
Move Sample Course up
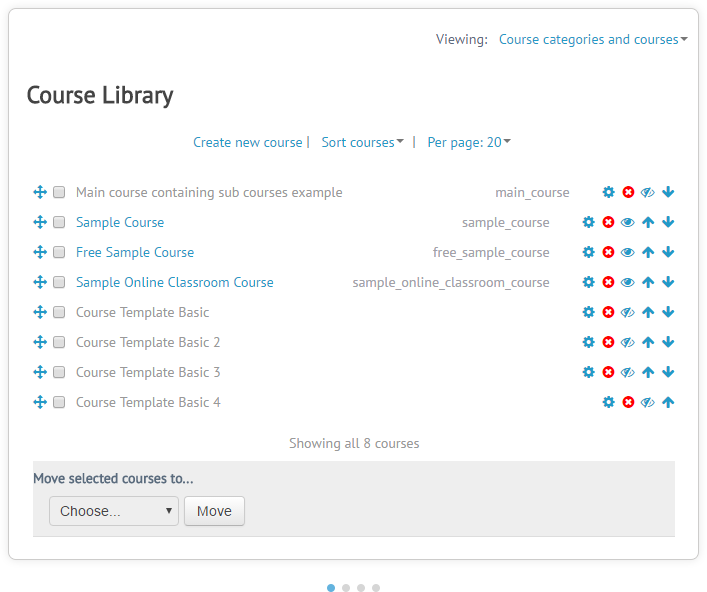pos(648,222)
